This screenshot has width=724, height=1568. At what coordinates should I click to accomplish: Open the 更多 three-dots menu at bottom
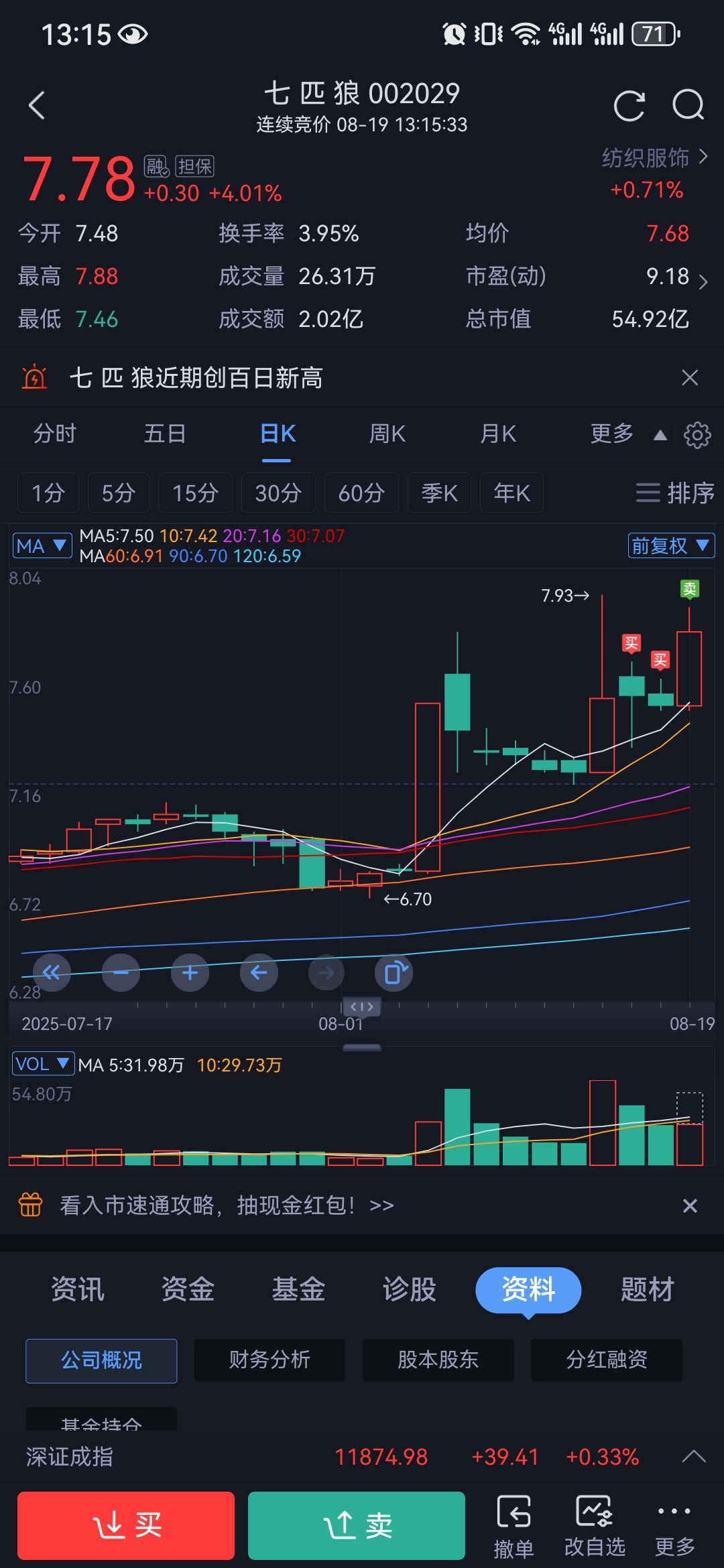(674, 1526)
